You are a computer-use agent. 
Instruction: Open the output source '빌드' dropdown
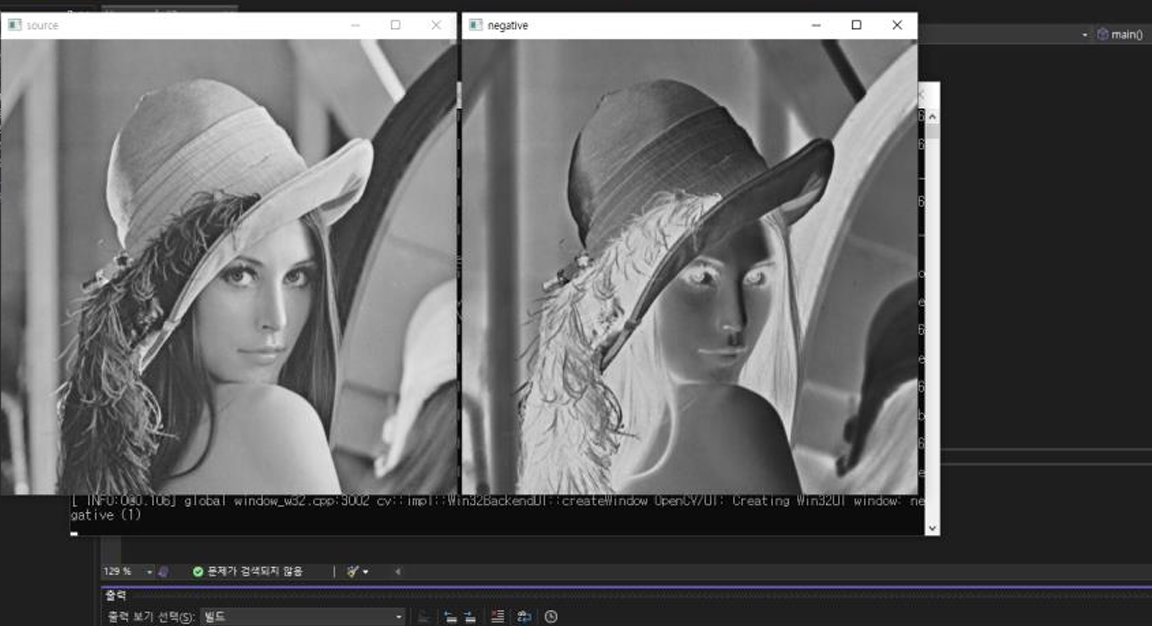[x=303, y=616]
